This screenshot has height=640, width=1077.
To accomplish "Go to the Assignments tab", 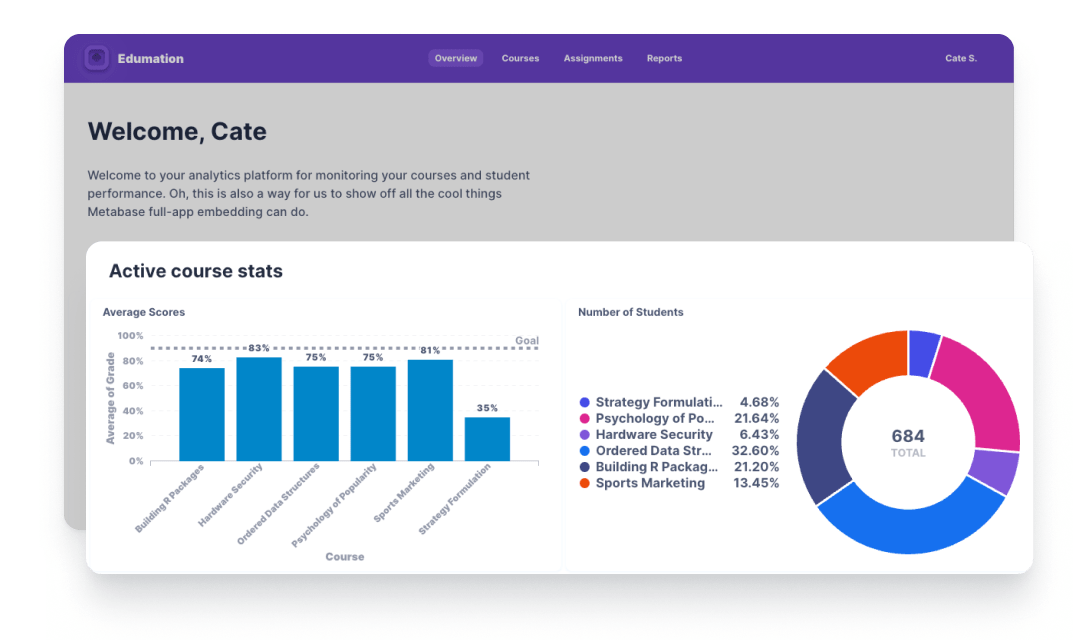I will coord(593,58).
